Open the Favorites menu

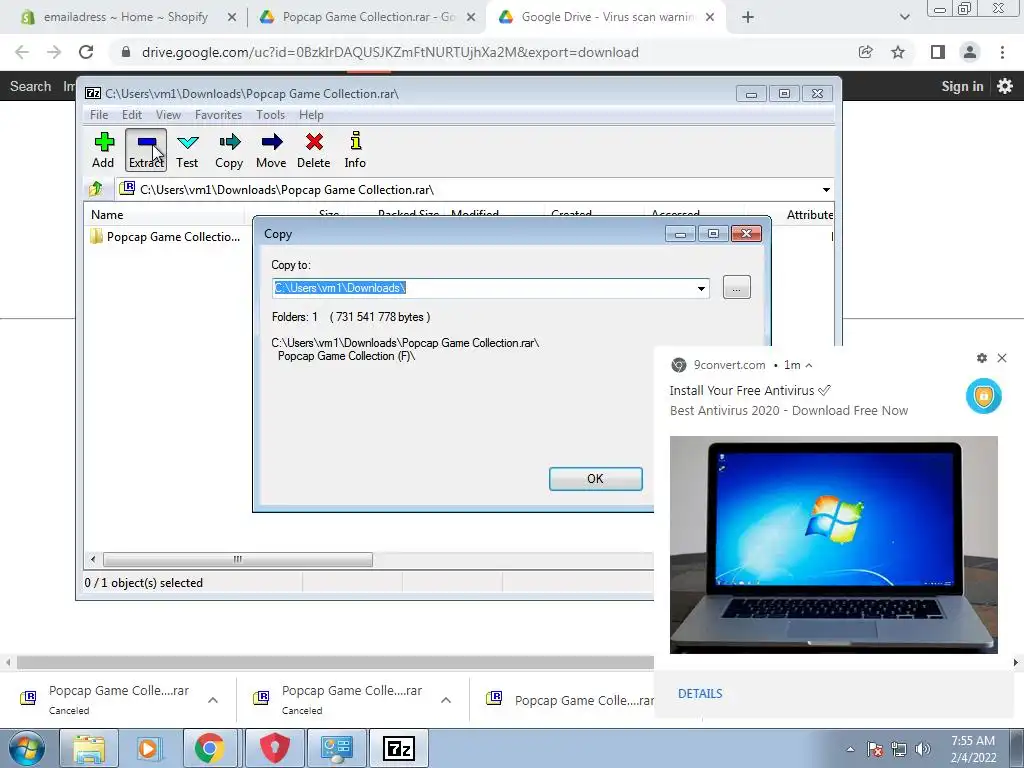(218, 115)
